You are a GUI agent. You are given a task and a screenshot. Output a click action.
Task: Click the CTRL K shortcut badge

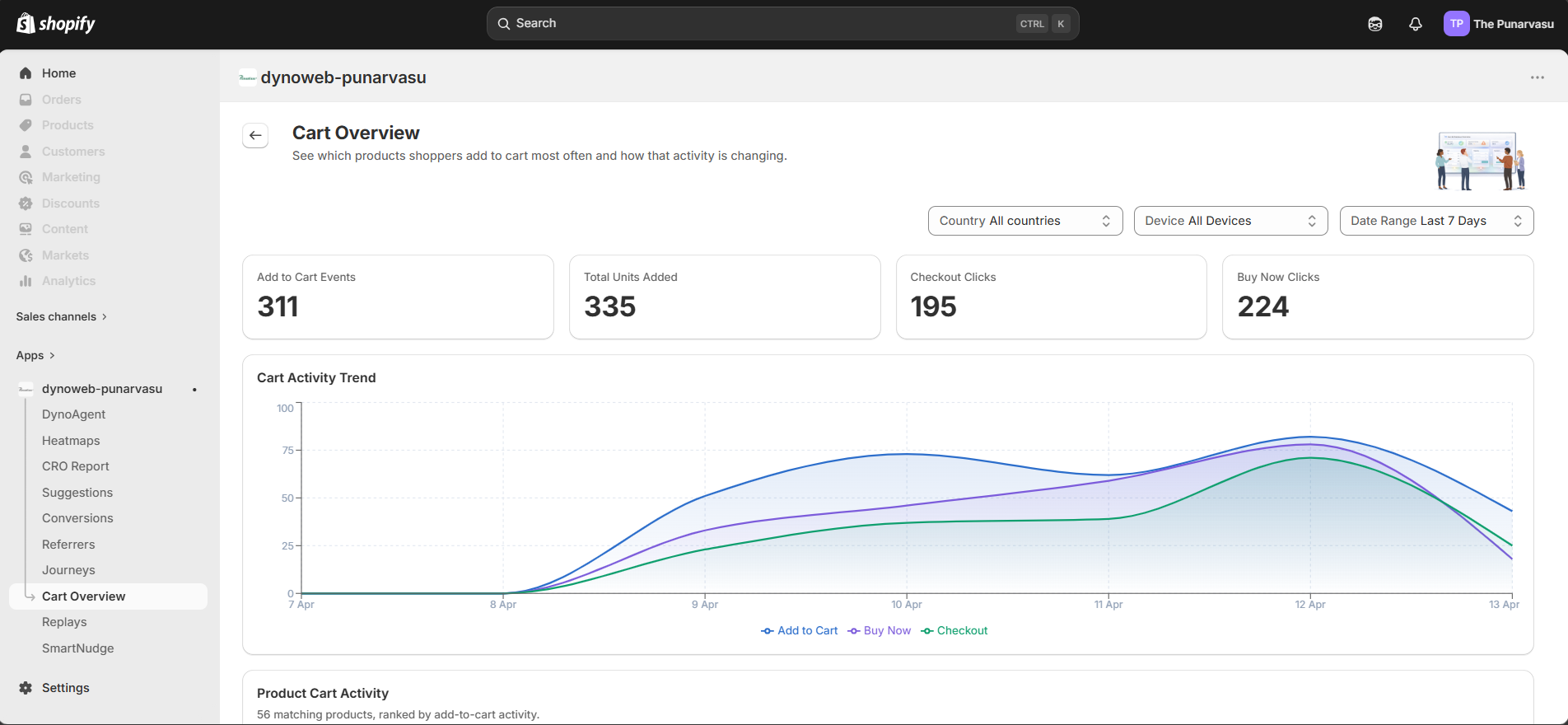coord(1043,24)
